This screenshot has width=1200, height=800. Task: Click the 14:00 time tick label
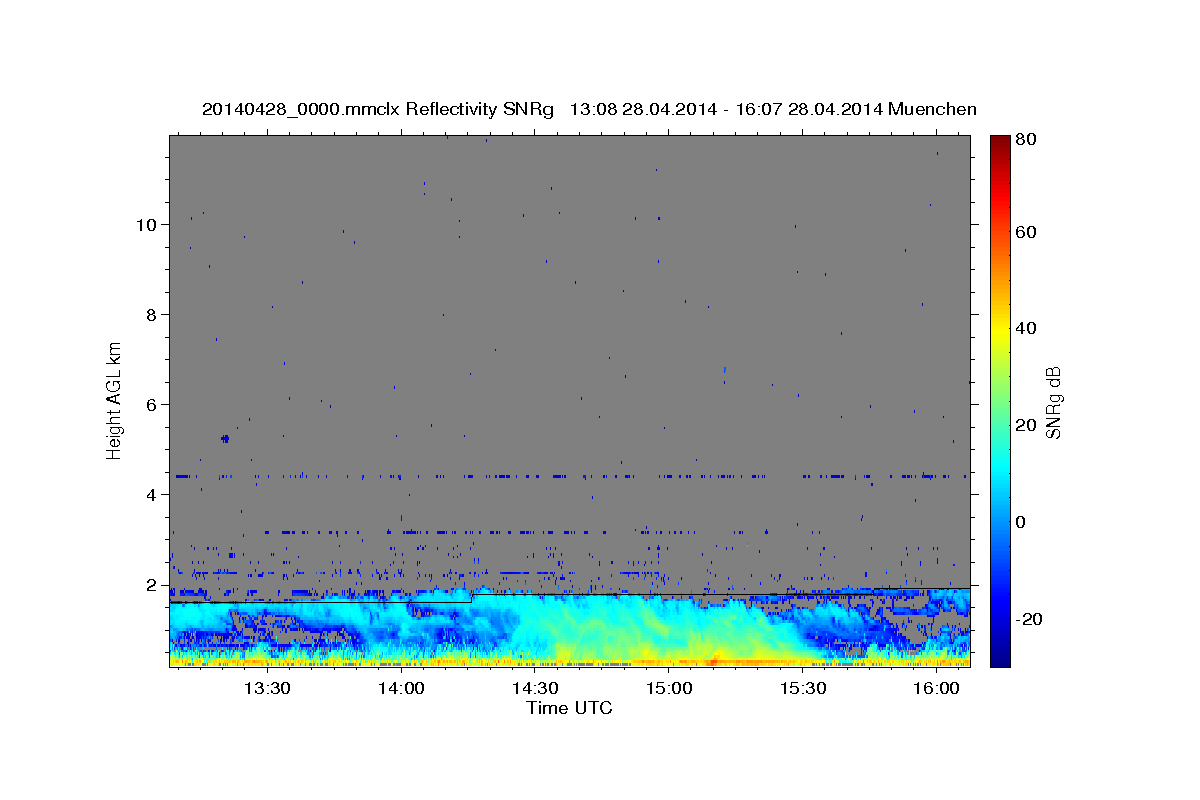tap(401, 689)
